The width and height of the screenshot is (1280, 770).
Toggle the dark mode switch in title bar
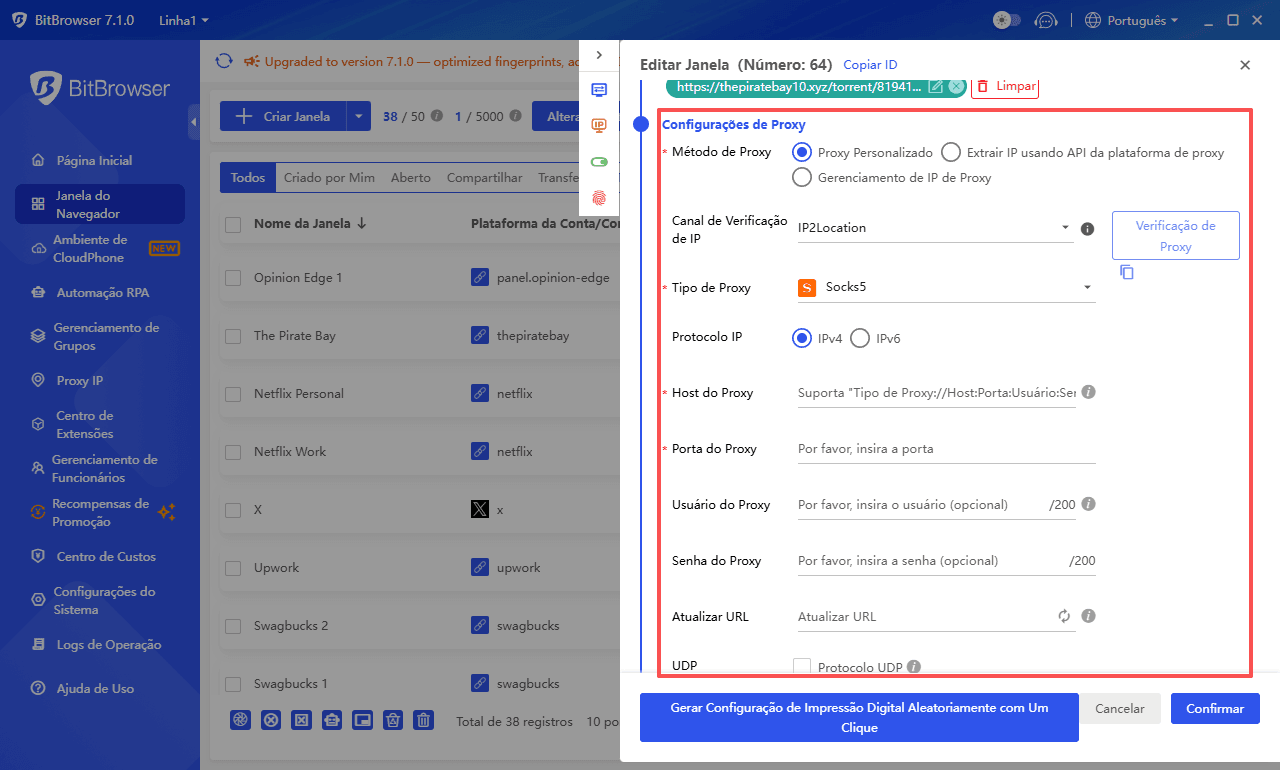pos(1006,20)
